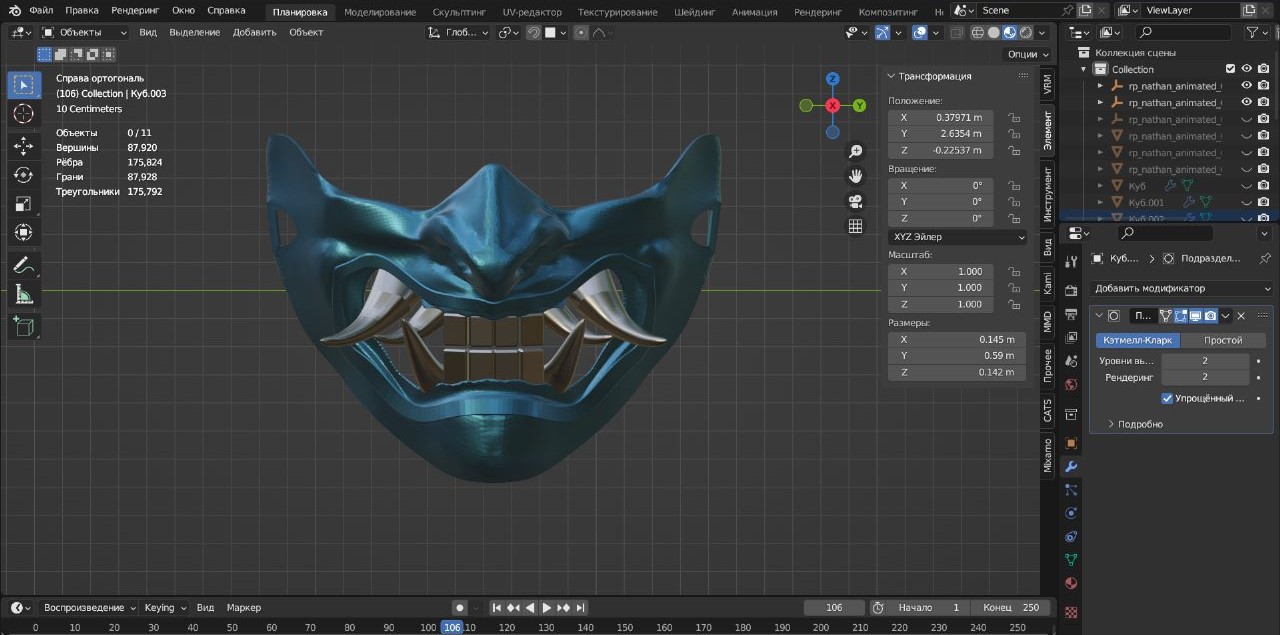Open the XYZ Эйлер rotation mode dropdown
This screenshot has height=635, width=1280.
point(958,237)
